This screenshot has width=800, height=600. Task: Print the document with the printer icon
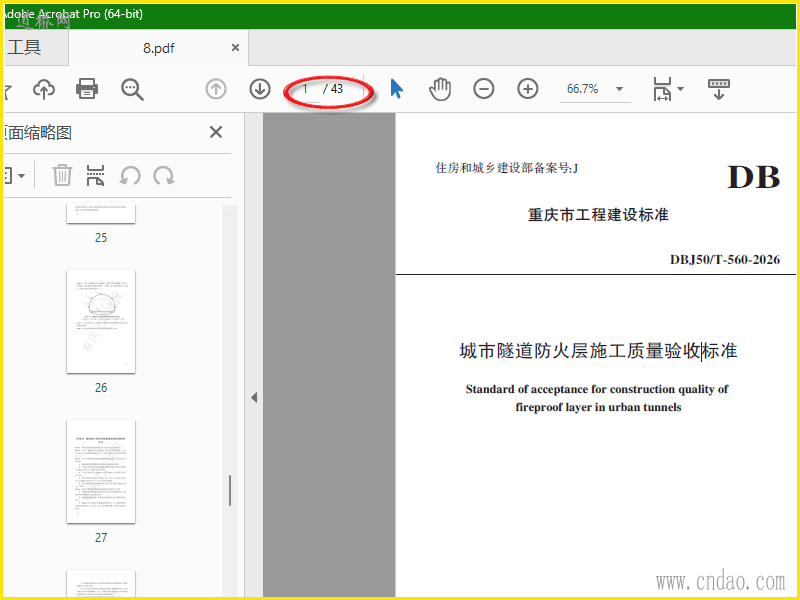87,89
